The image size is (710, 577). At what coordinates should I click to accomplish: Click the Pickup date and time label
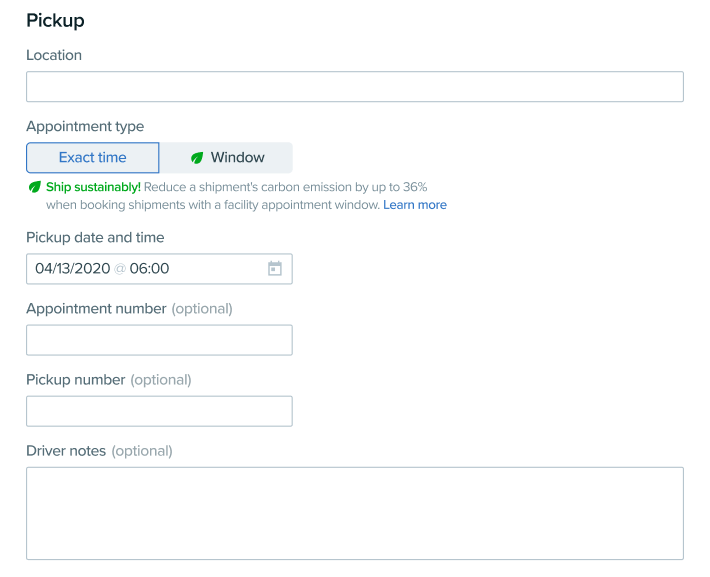click(x=95, y=237)
